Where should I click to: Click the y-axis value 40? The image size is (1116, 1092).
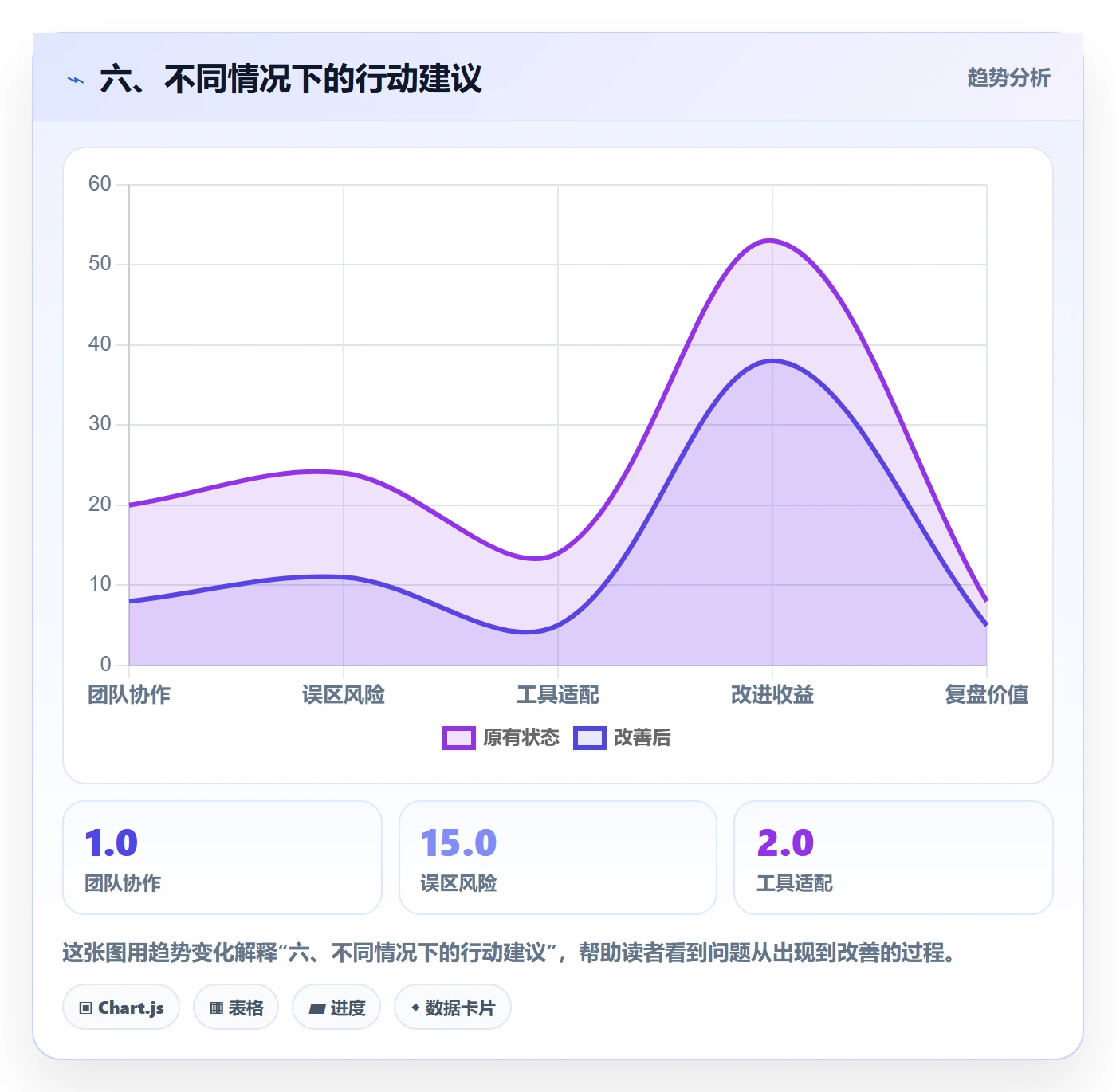click(100, 344)
